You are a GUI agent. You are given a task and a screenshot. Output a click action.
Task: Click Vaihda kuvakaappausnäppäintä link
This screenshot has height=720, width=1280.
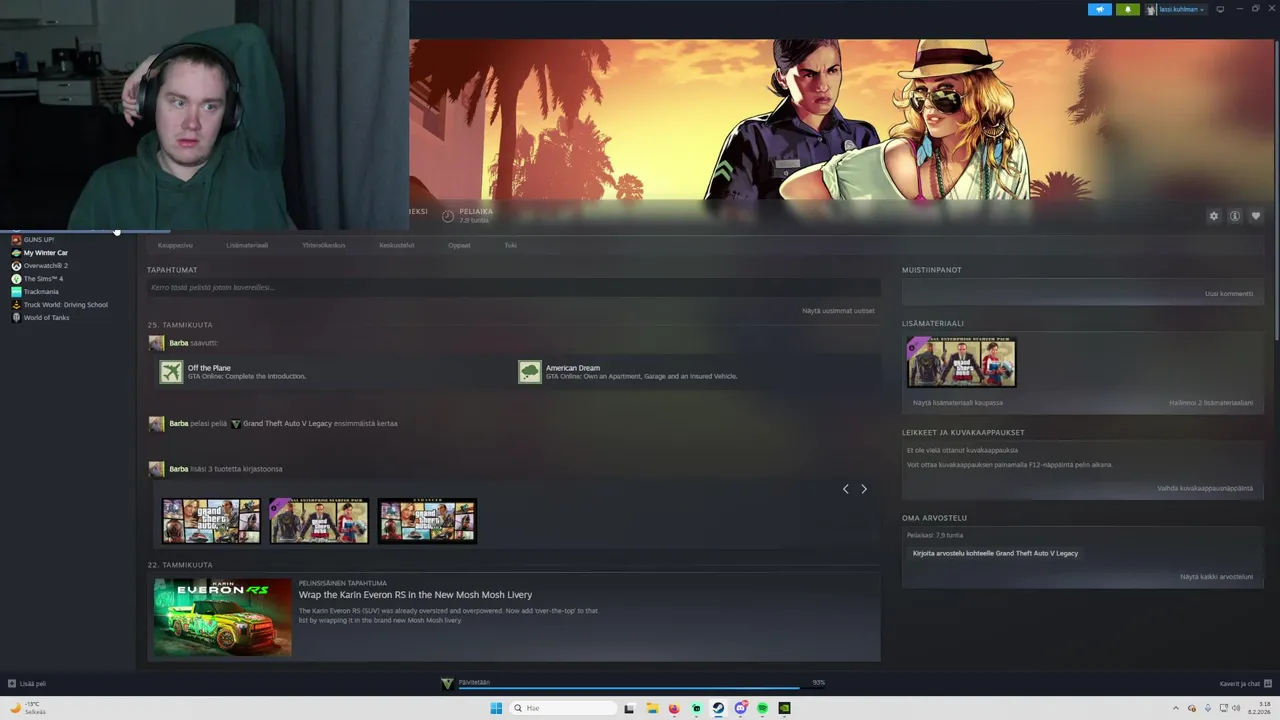1205,489
